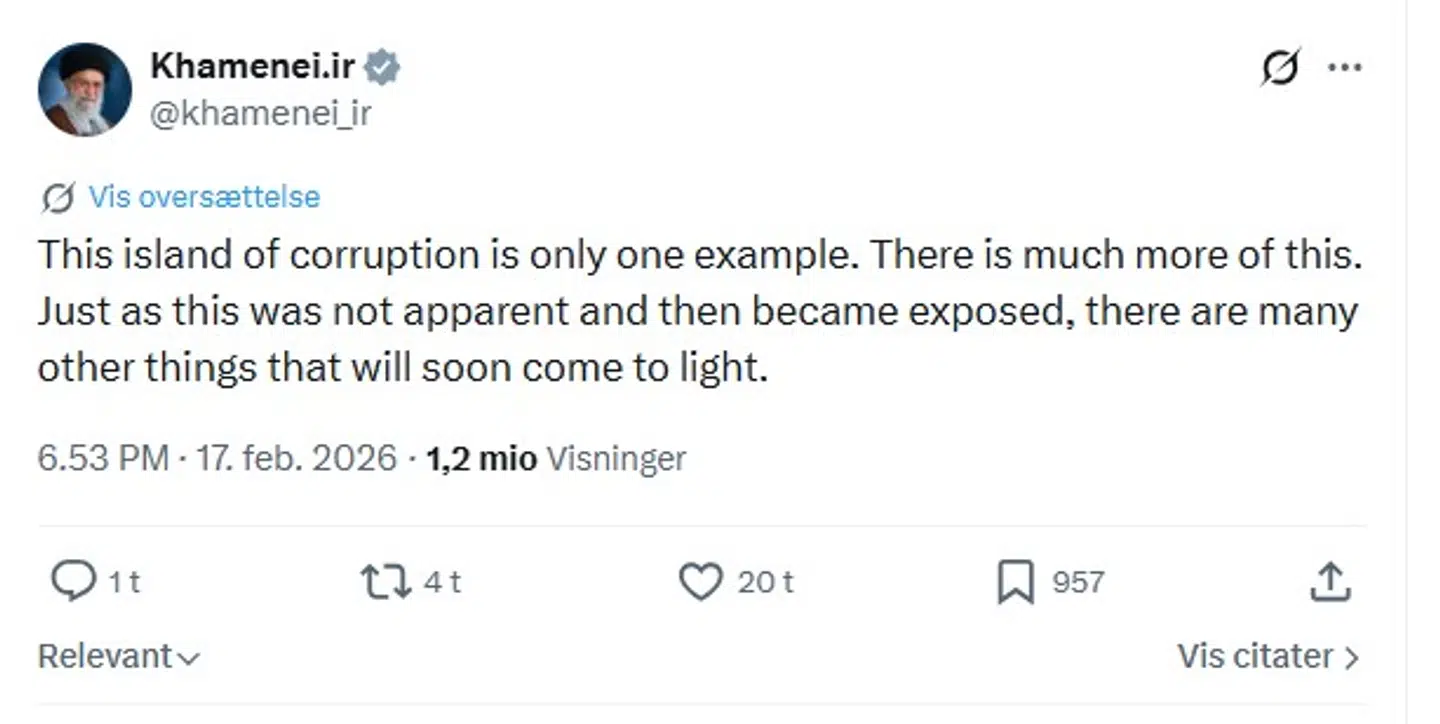Click the Grok translation icon beside Vis oversættelse
The height and width of the screenshot is (724, 1440).
coord(56,197)
